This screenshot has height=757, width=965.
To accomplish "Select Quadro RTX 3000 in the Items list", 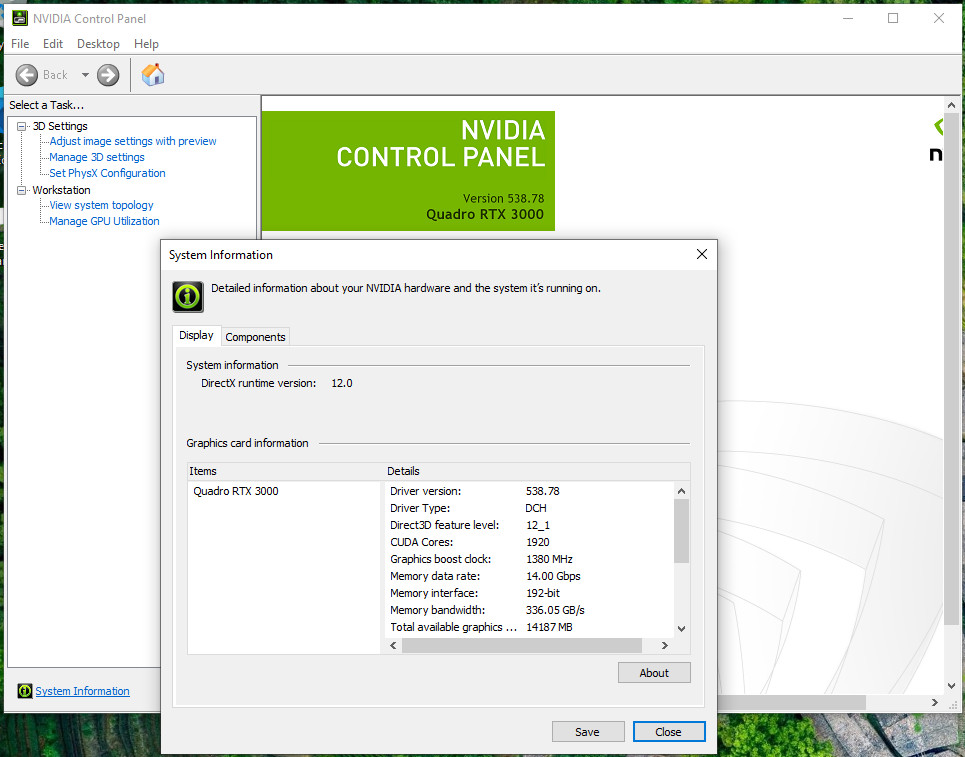I will 236,491.
